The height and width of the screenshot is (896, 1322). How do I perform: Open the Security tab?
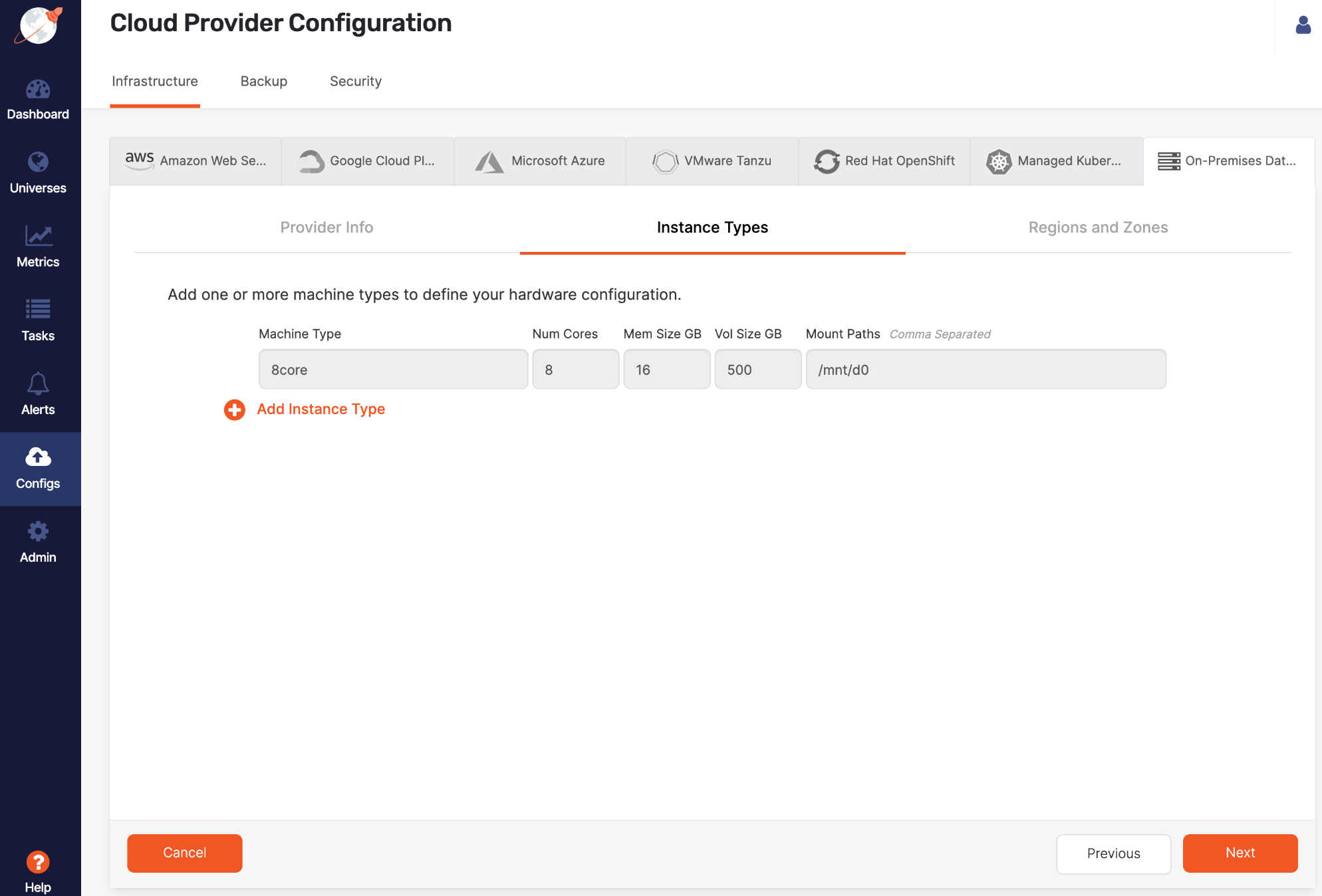point(356,81)
